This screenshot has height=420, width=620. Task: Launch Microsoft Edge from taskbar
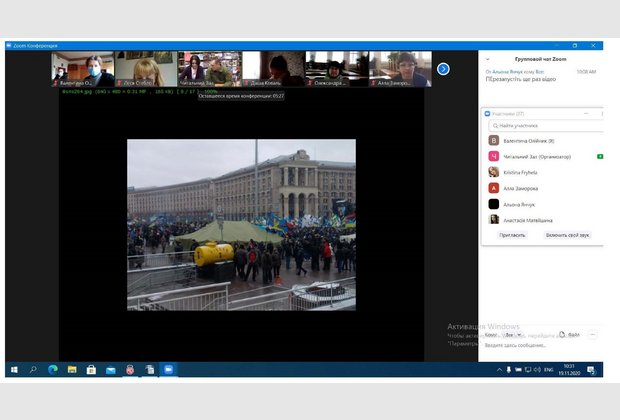point(53,369)
